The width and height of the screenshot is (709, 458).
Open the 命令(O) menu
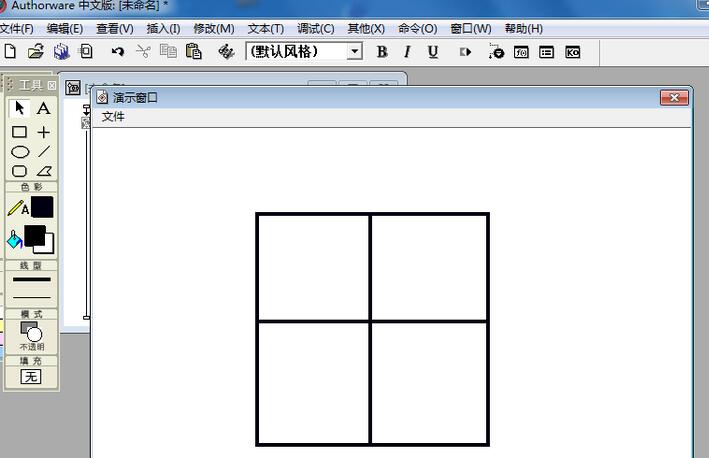417,28
